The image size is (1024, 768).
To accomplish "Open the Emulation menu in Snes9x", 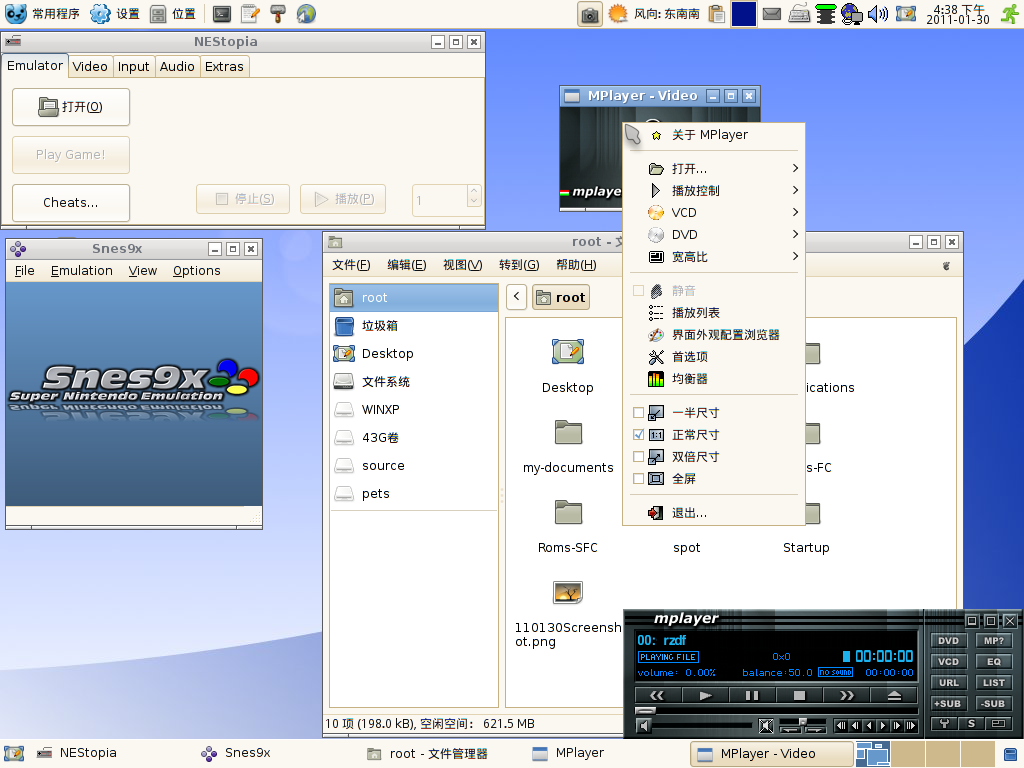I will 82,270.
